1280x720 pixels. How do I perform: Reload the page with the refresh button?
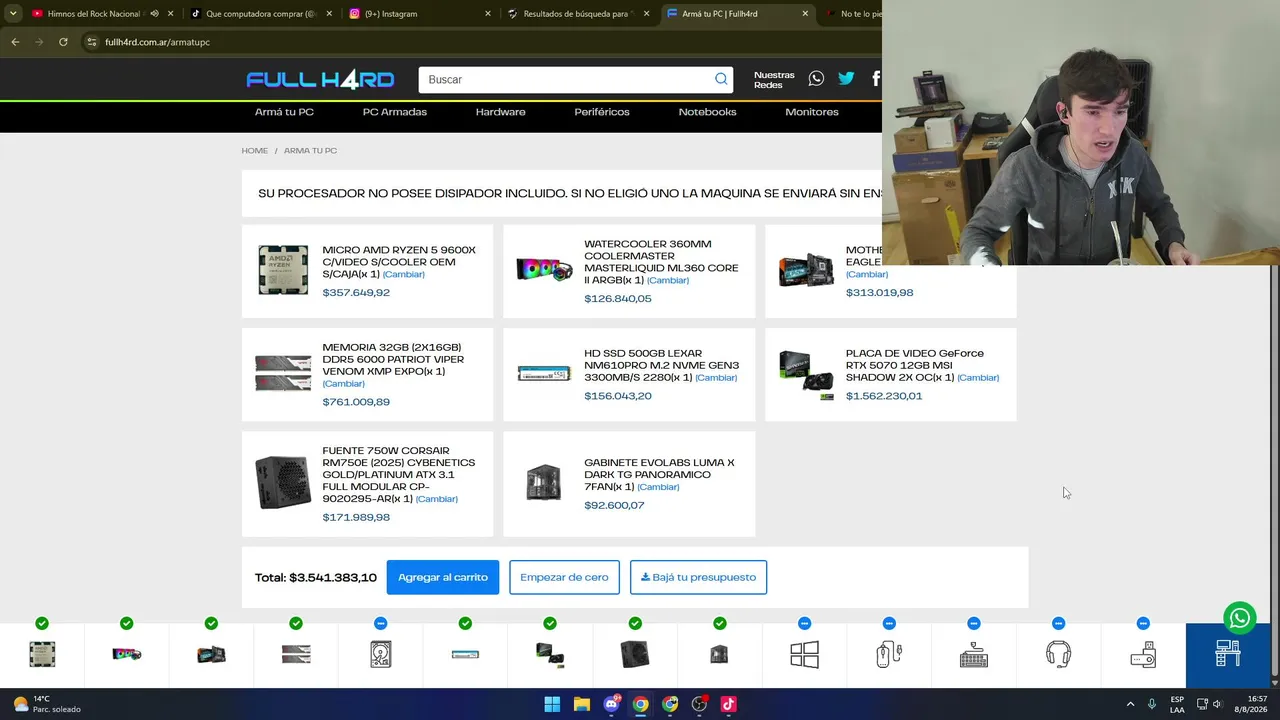tap(63, 42)
